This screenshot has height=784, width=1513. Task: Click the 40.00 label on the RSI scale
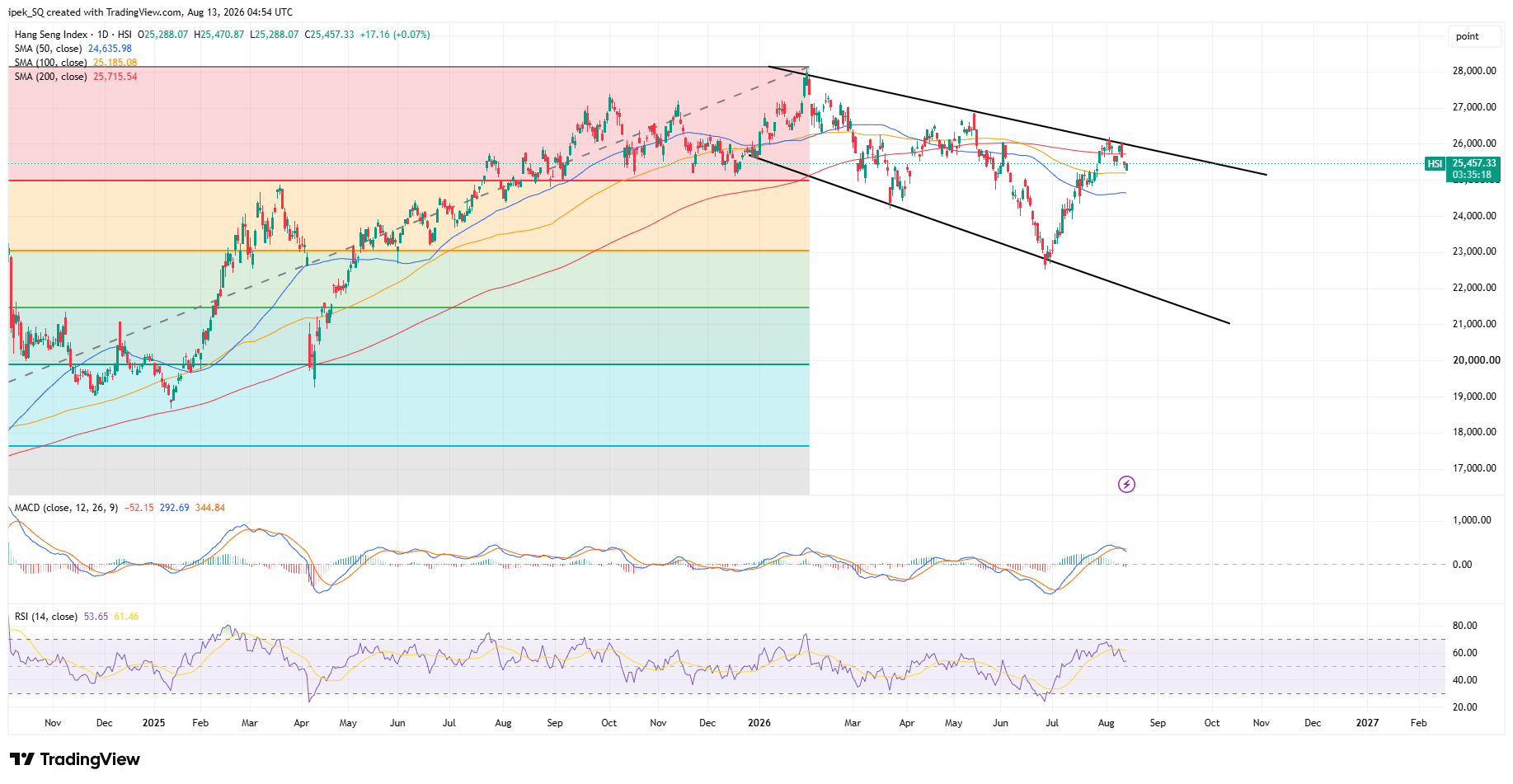1465,680
